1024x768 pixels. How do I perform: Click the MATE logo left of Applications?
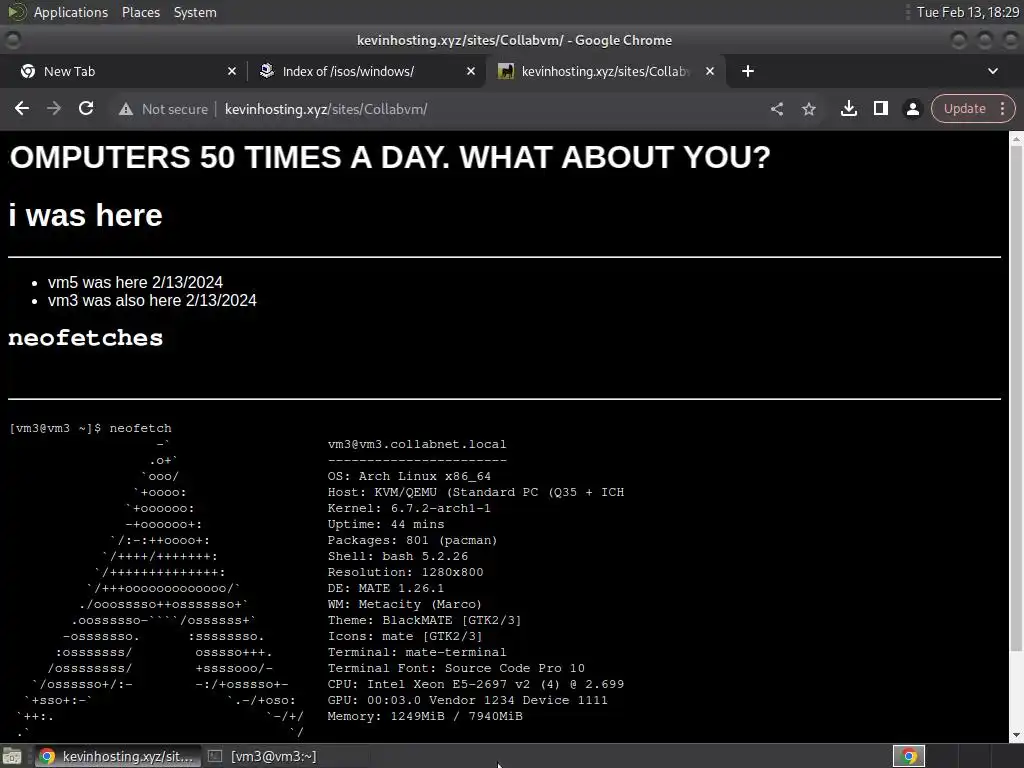coord(16,12)
